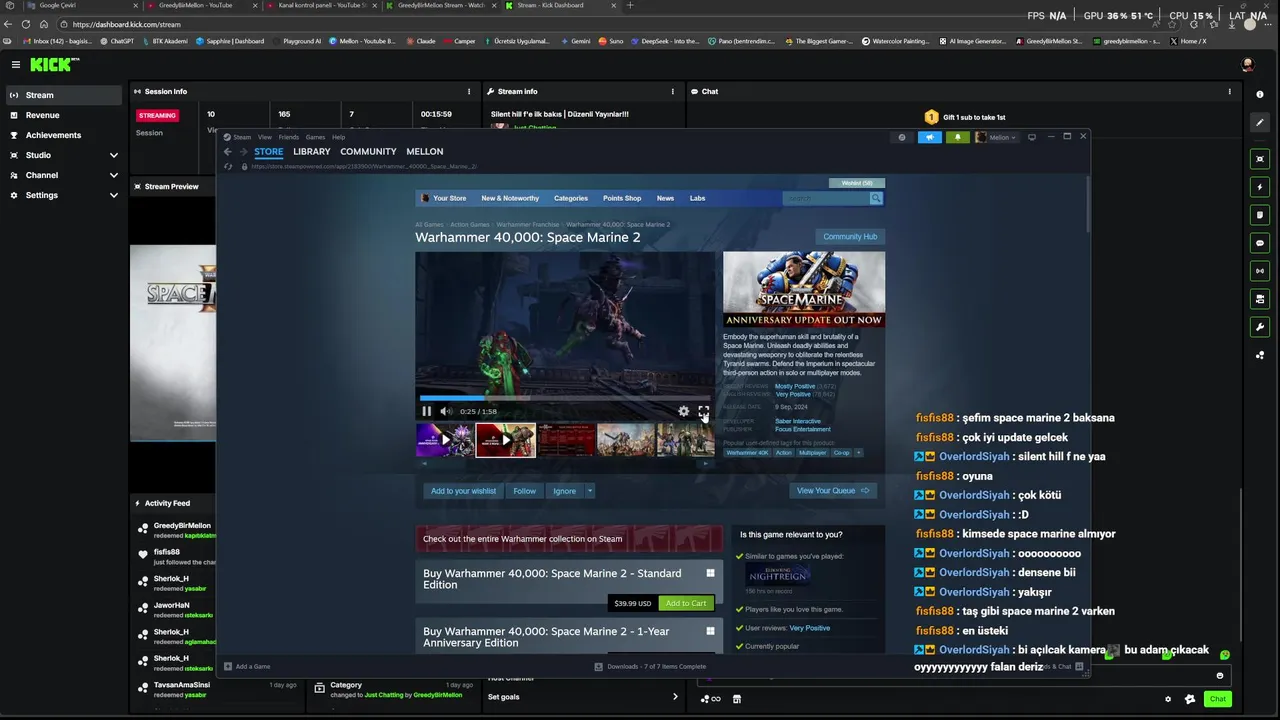Screen dimensions: 1280x720
Task: Expand the Ignore options dropdown arrow
Action: pyautogui.click(x=590, y=491)
